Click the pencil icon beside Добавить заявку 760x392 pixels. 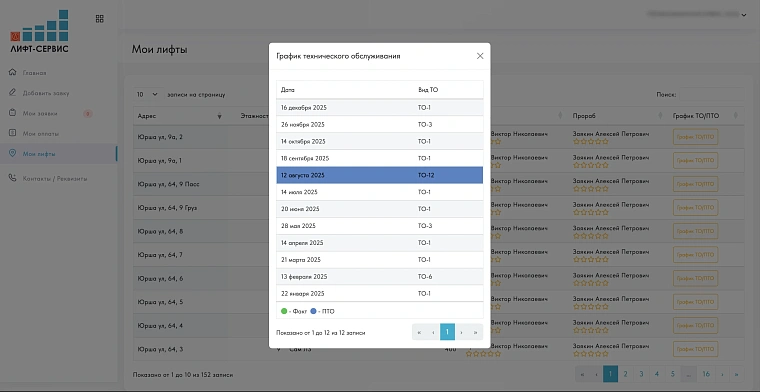(13, 93)
